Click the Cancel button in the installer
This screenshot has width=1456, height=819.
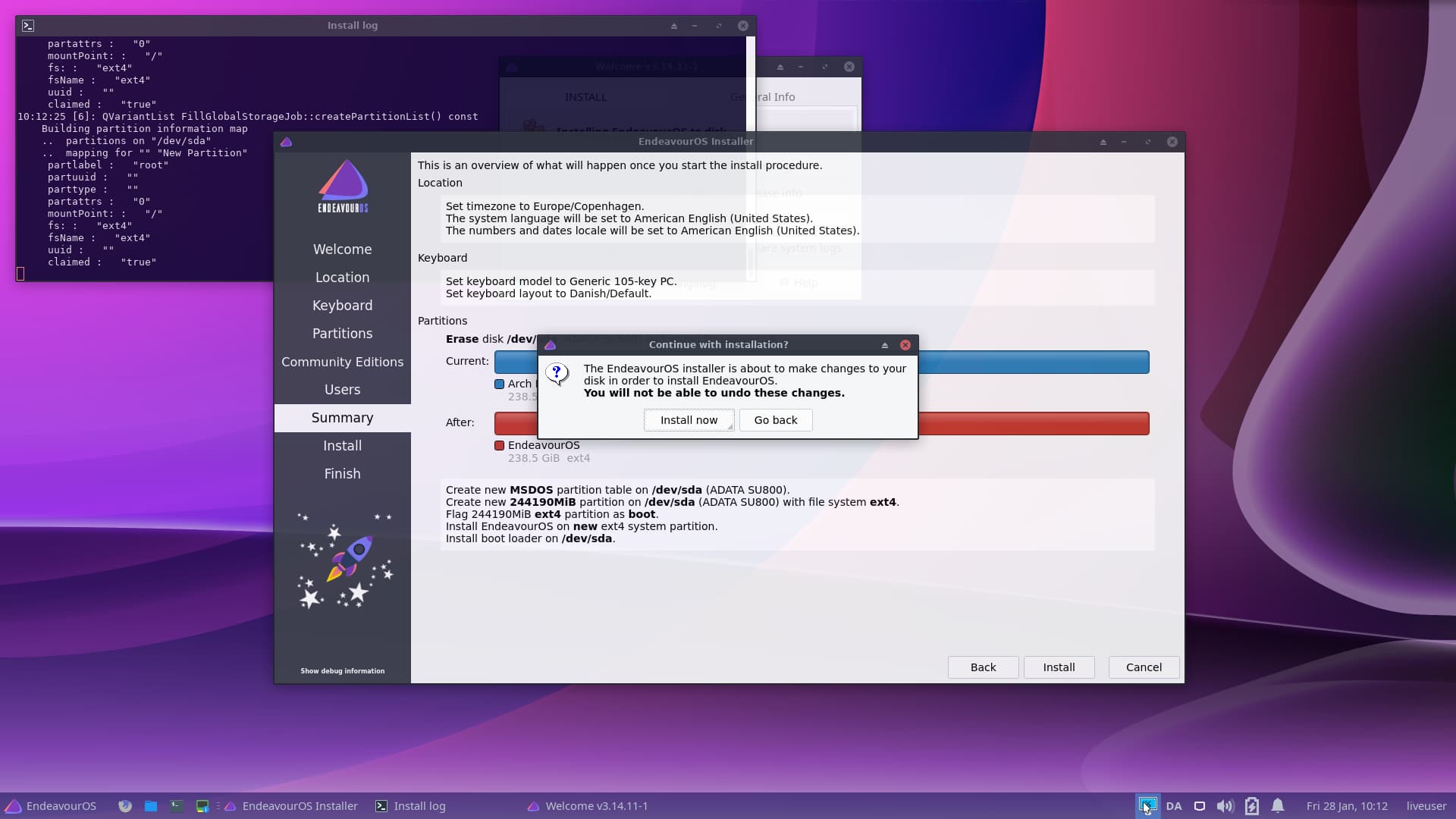[1144, 667]
